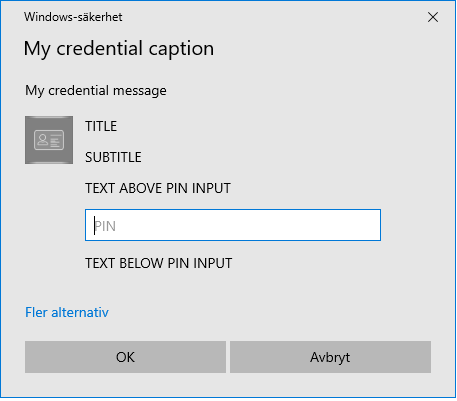Viewport: 457px width, 401px height.
Task: Click the My credential caption heading
Action: tap(119, 49)
